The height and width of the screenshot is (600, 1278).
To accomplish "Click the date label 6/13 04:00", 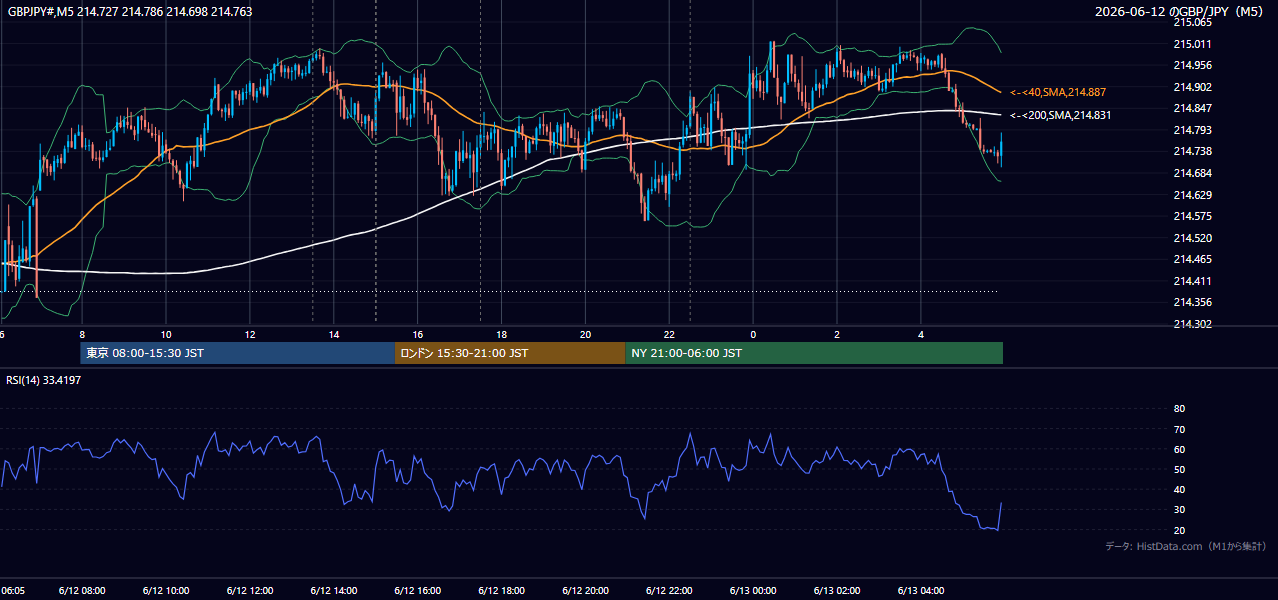I will click(922, 591).
